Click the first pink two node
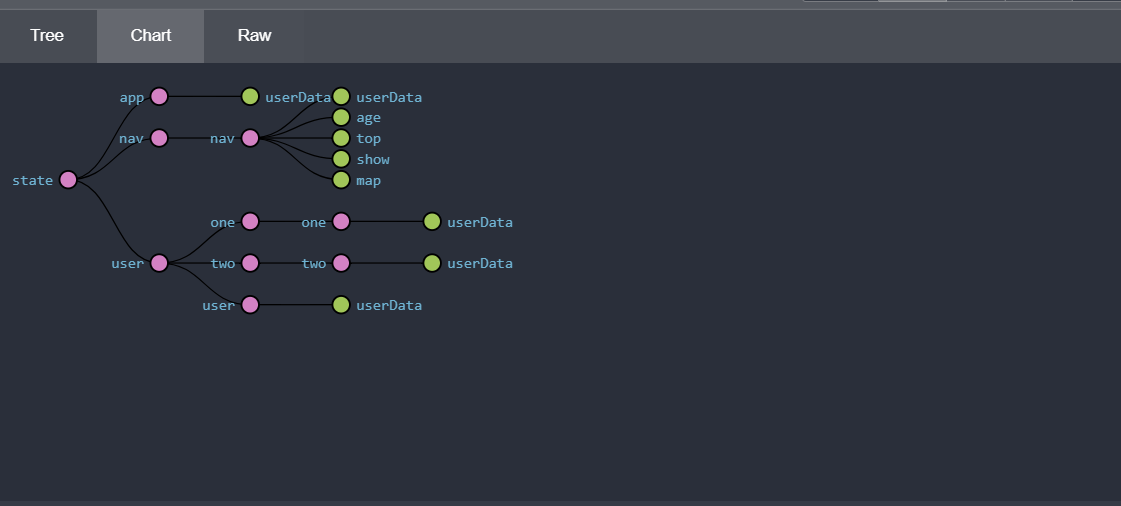 point(250,263)
